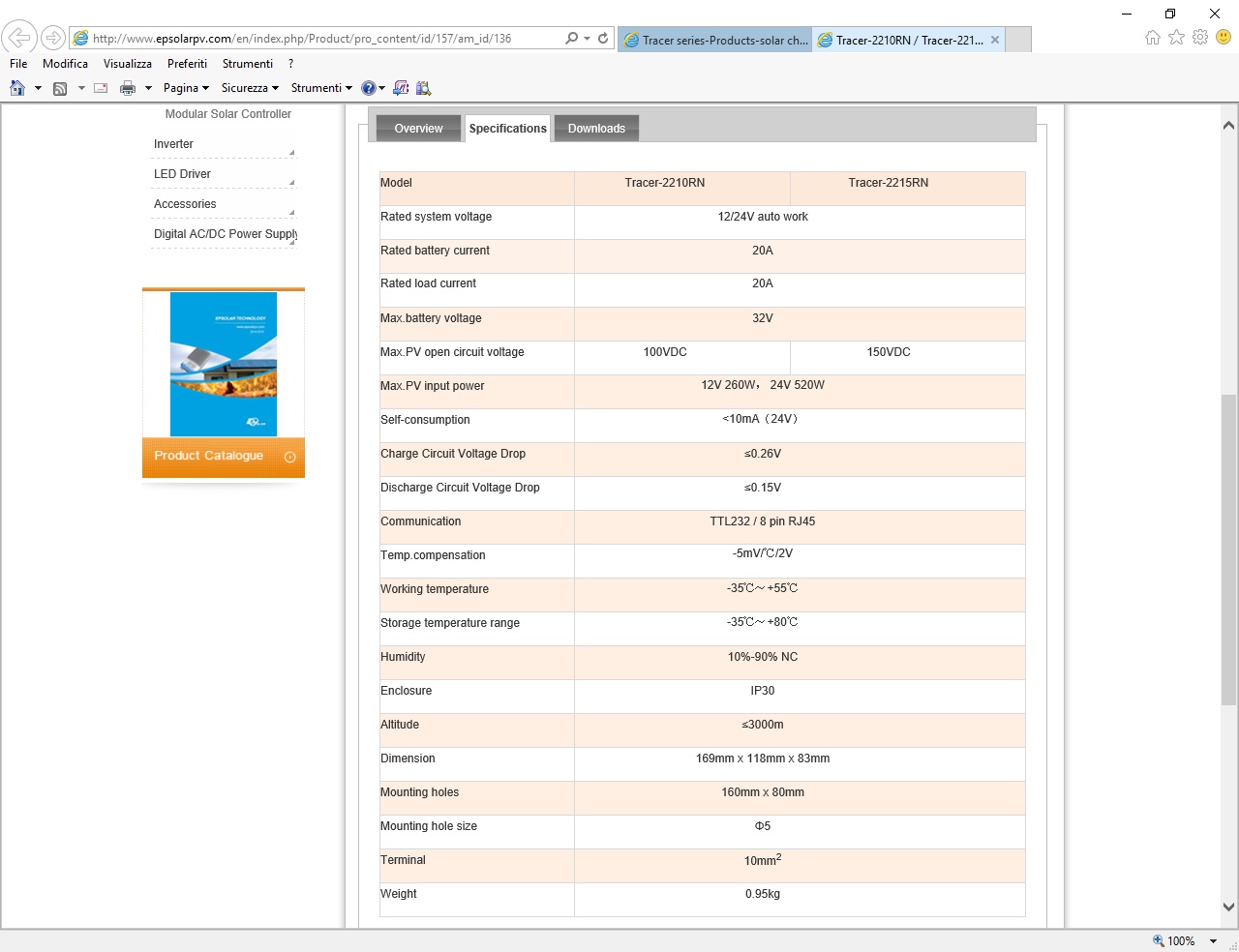This screenshot has height=952, width=1239.
Task: Open Favorites star icon
Action: (1176, 37)
